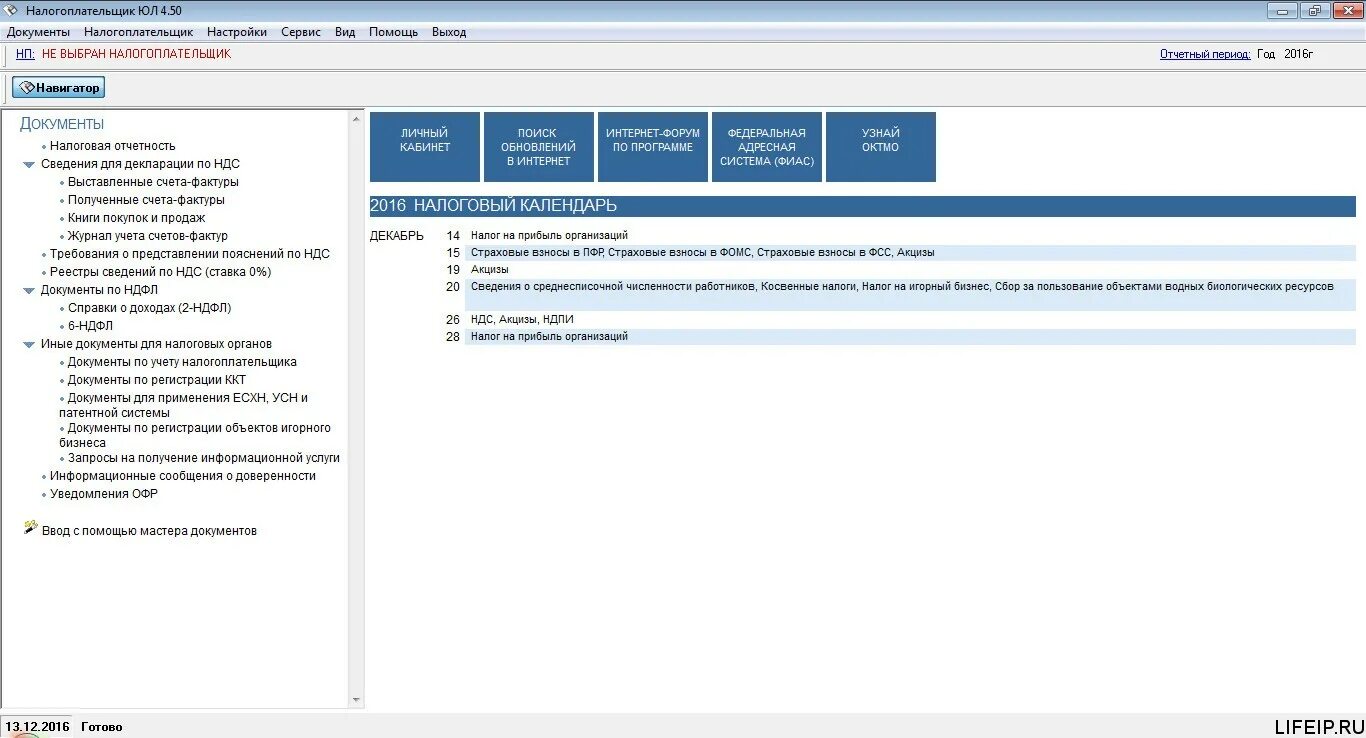Open Интернет-форум по программе tile

[653, 147]
